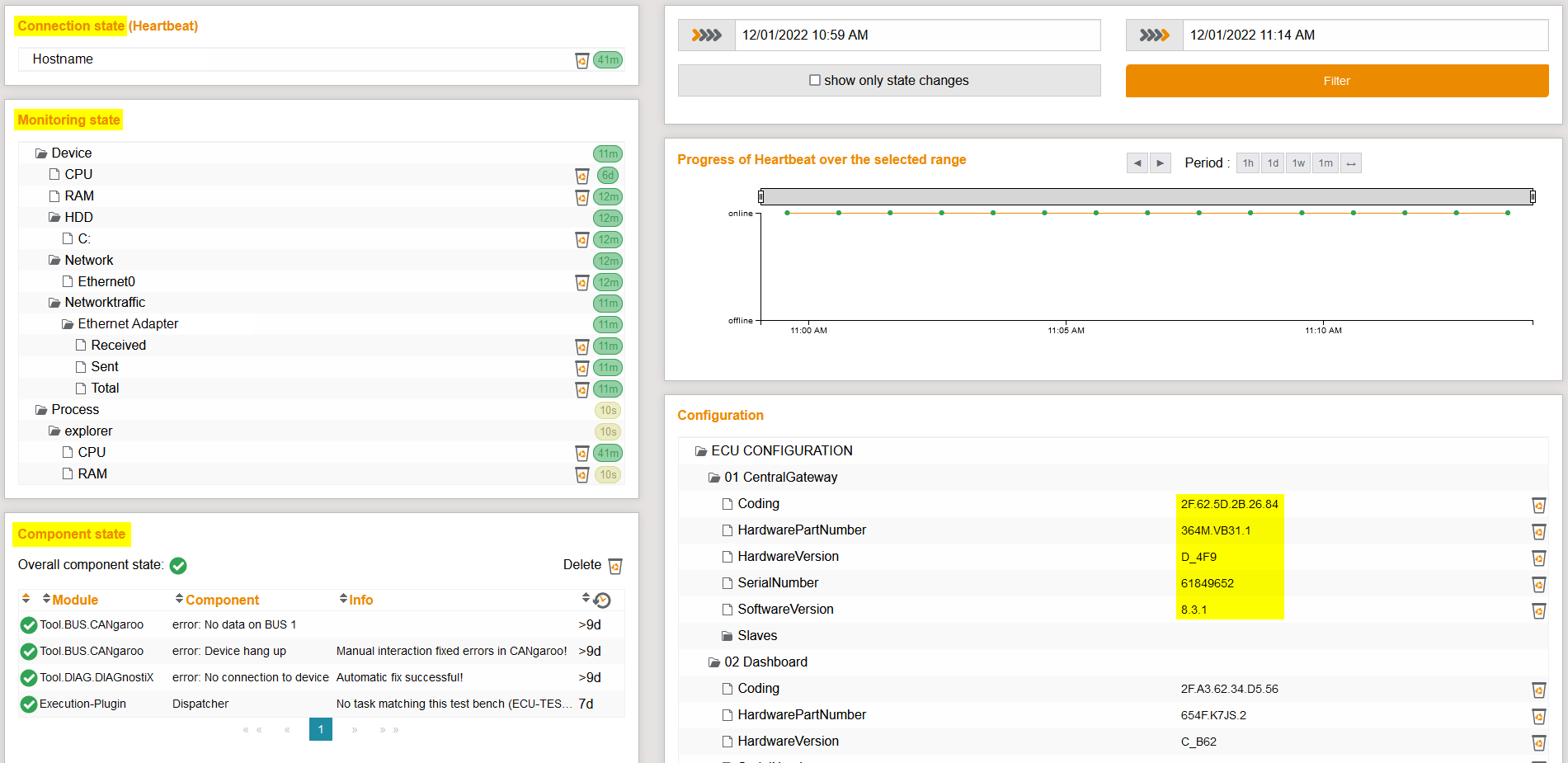Click trash icon for SerialNumber configuration
Image resolution: width=1568 pixels, height=763 pixels.
point(1538,584)
